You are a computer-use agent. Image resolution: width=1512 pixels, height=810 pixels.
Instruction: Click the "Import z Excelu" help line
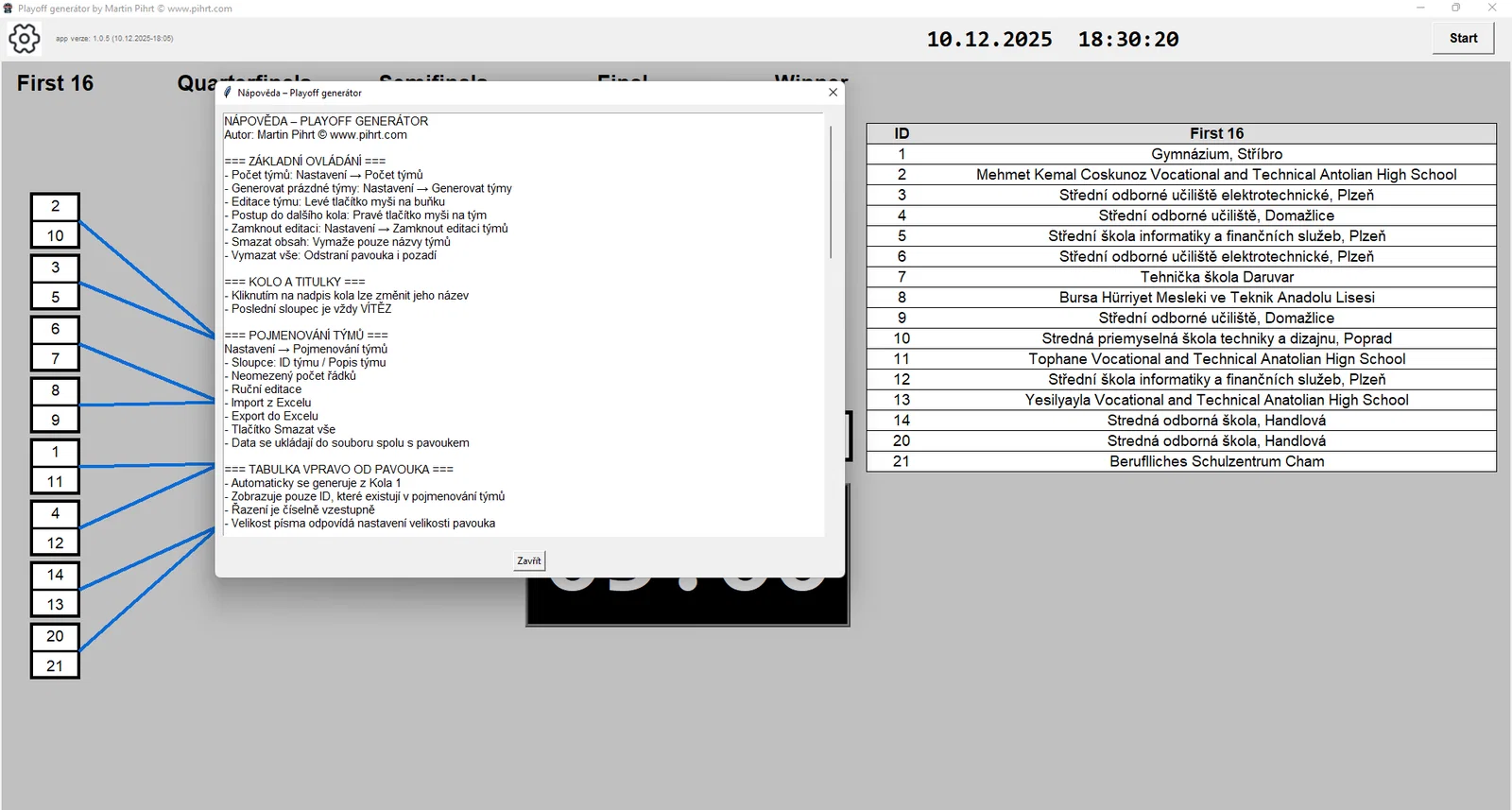[x=267, y=403]
